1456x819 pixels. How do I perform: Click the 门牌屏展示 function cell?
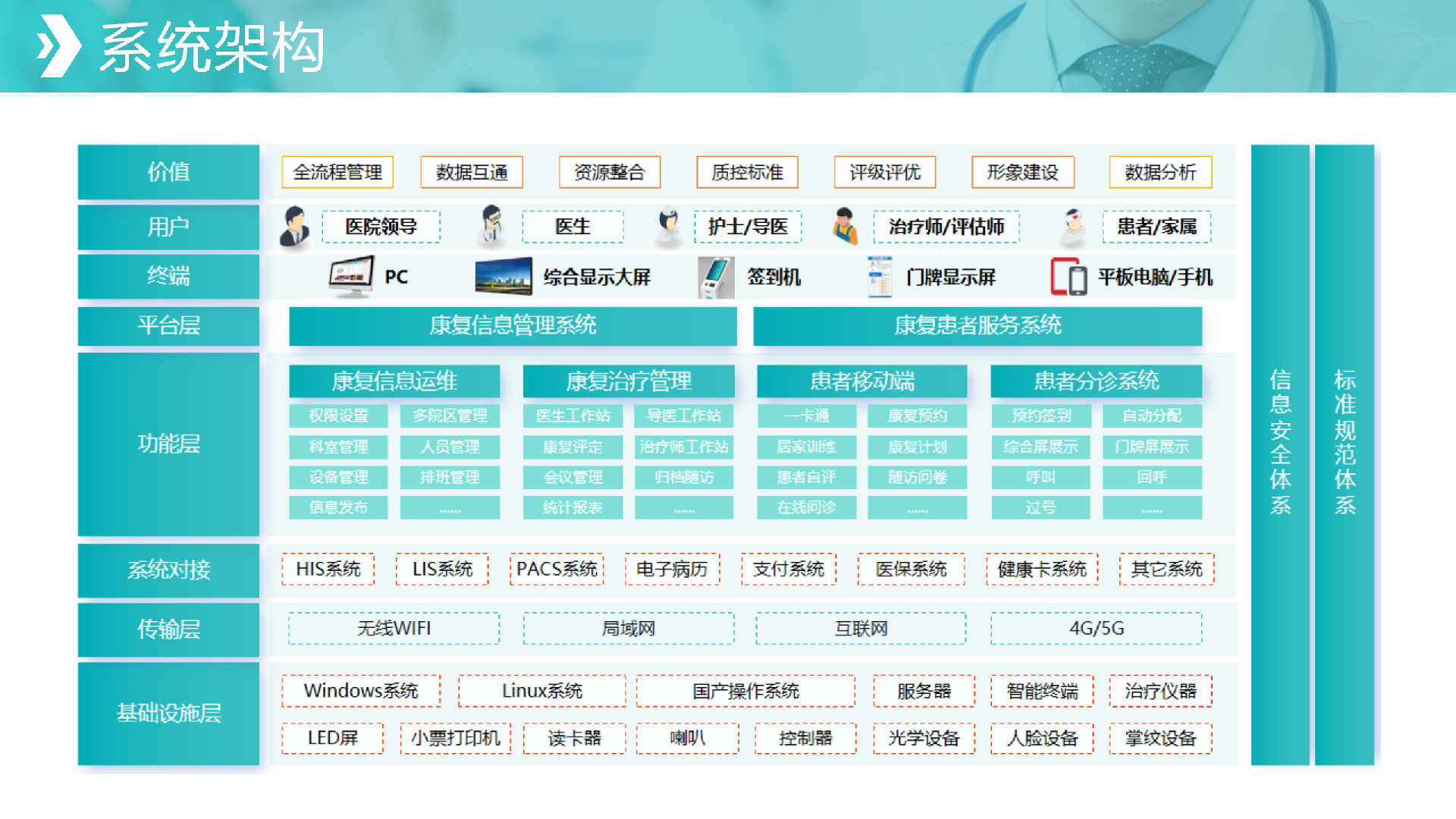click(1152, 447)
